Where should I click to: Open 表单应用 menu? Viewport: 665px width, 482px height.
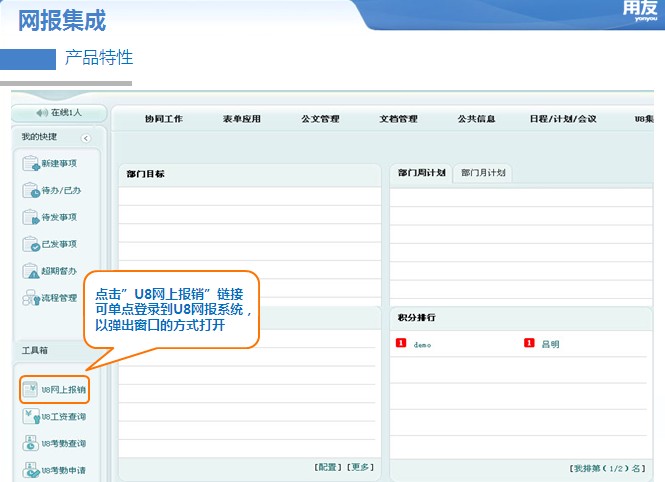tap(242, 119)
